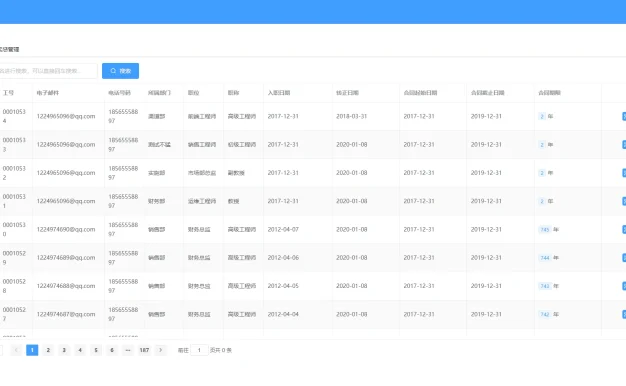Click the blue 搜索 search button
This screenshot has width=626, height=386.
pos(120,71)
